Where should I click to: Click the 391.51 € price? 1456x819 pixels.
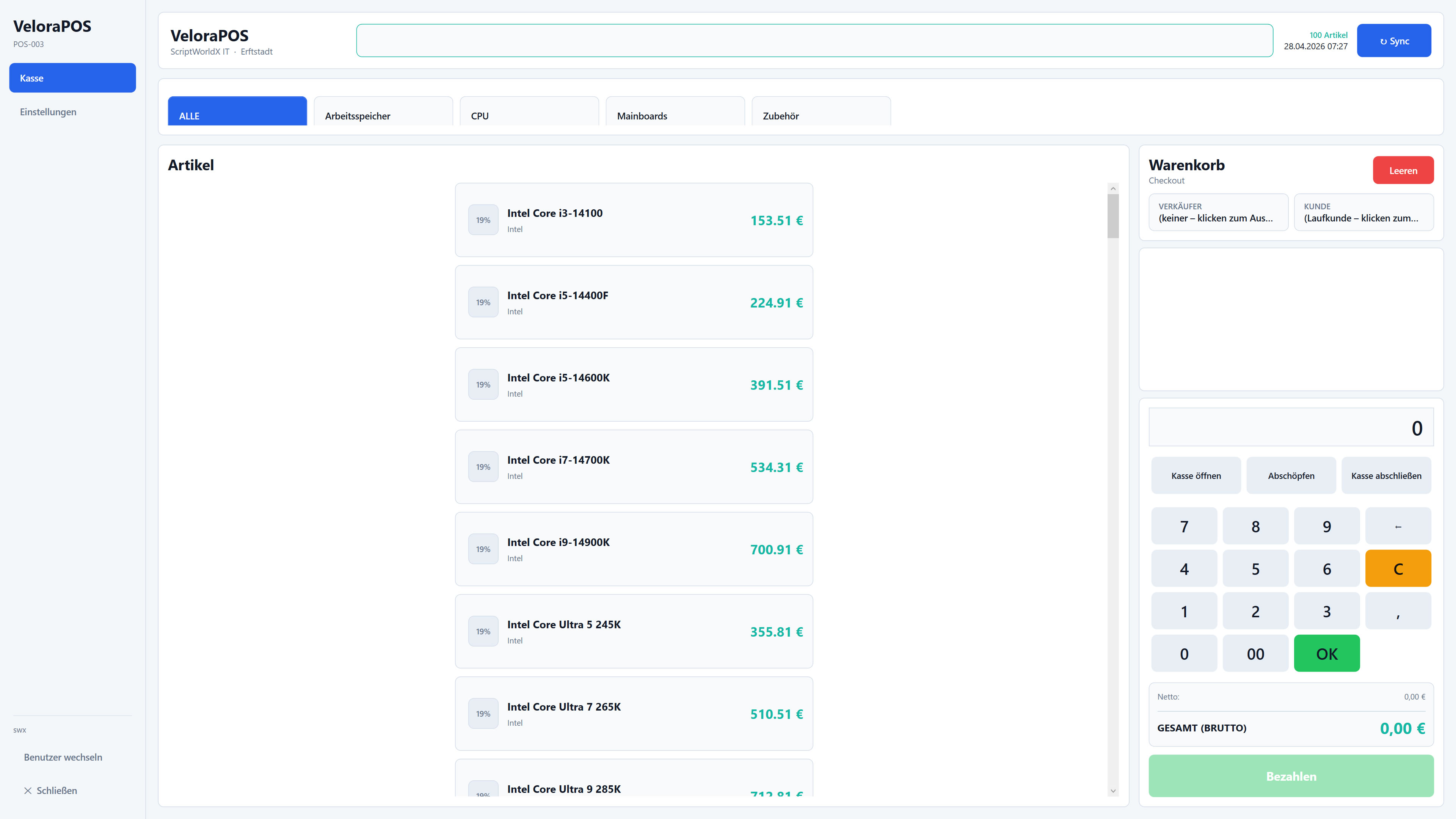(x=777, y=385)
